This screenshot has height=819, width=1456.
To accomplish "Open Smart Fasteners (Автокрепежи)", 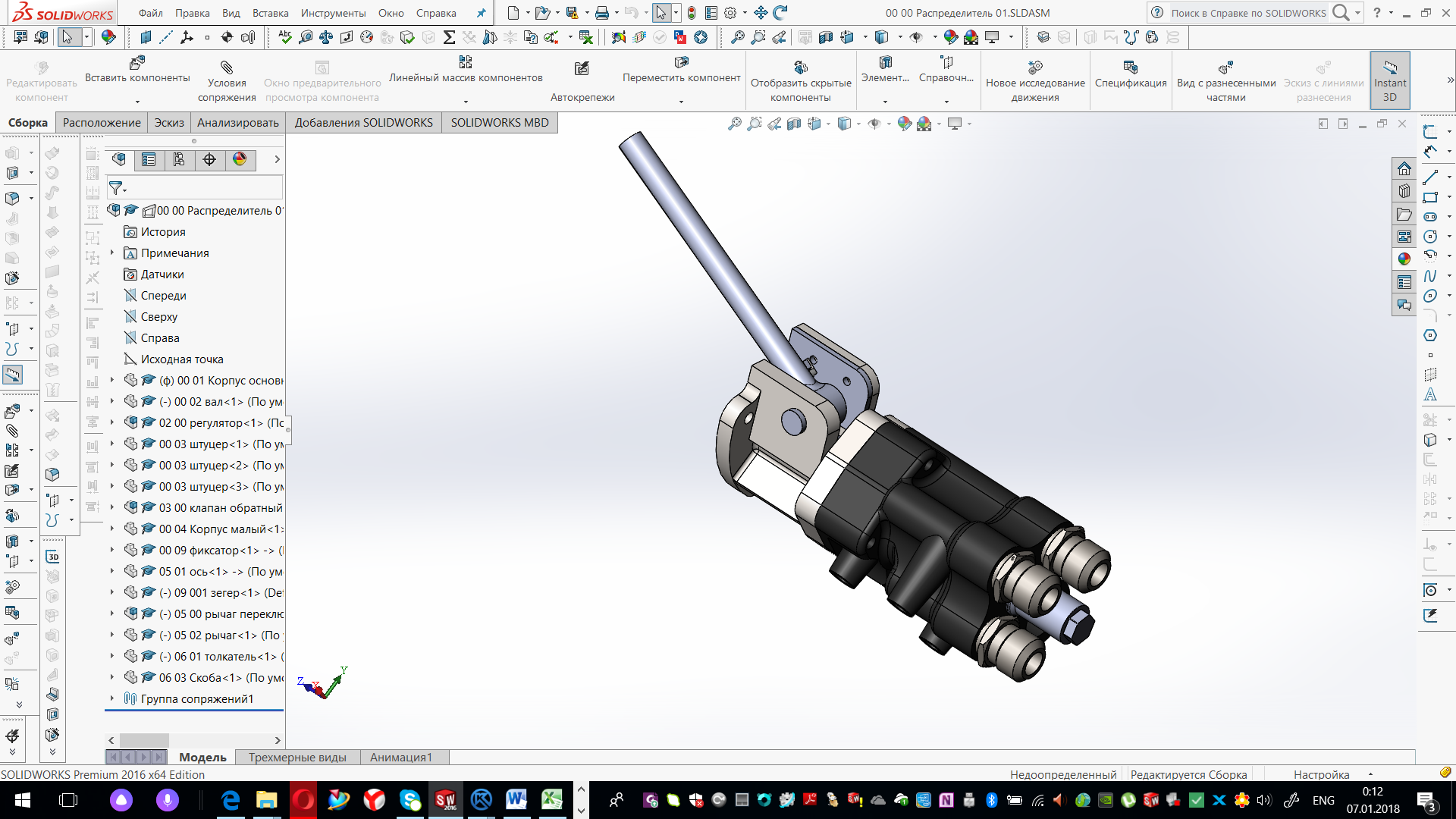I will pyautogui.click(x=582, y=82).
